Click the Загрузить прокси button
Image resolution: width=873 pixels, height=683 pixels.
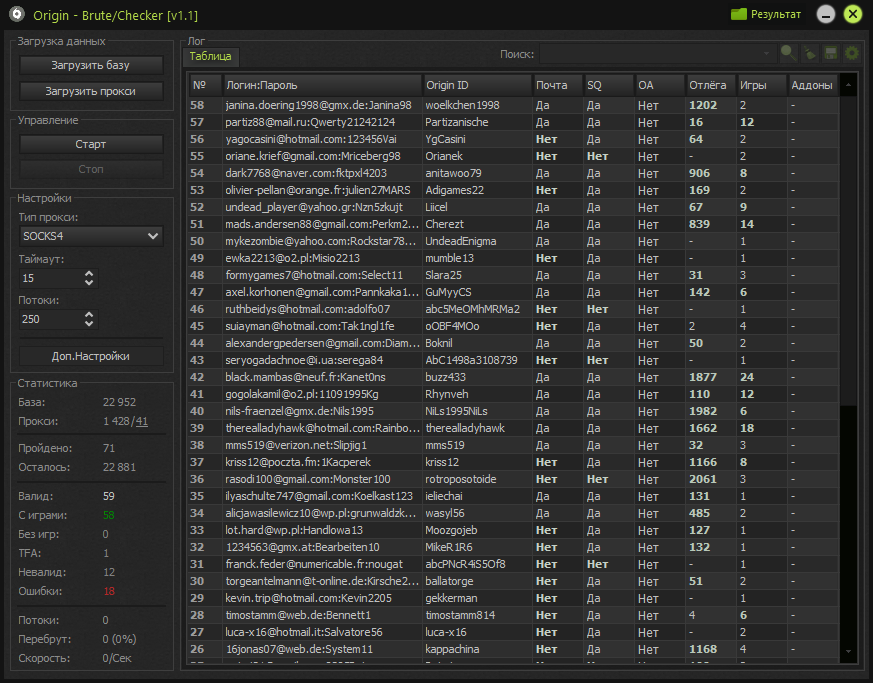91,91
